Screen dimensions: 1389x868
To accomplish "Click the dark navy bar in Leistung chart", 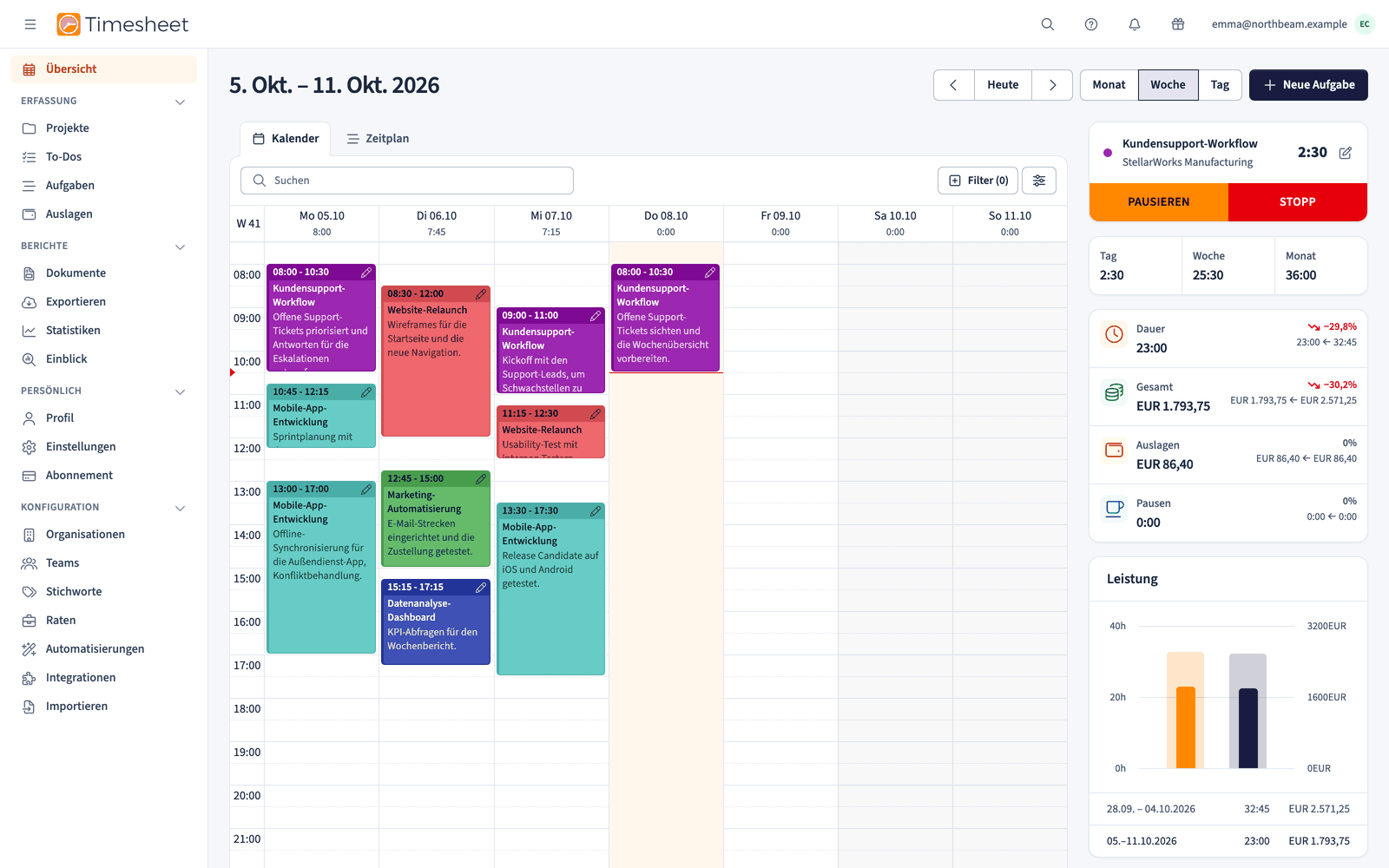I will pyautogui.click(x=1248, y=728).
